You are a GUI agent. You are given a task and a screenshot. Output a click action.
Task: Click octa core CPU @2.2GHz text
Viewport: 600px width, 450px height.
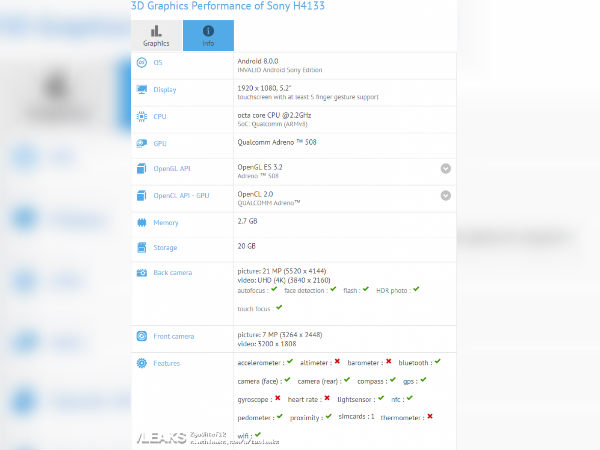click(x=274, y=115)
